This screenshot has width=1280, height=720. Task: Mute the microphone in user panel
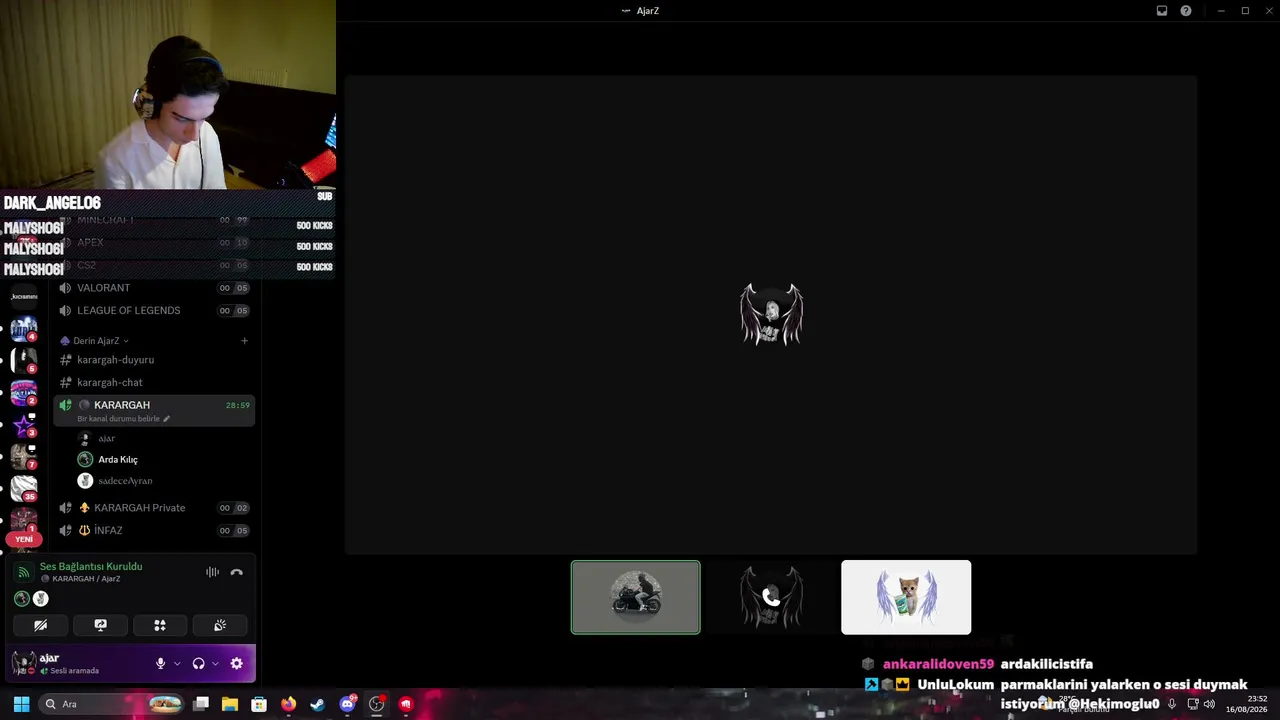coord(160,663)
